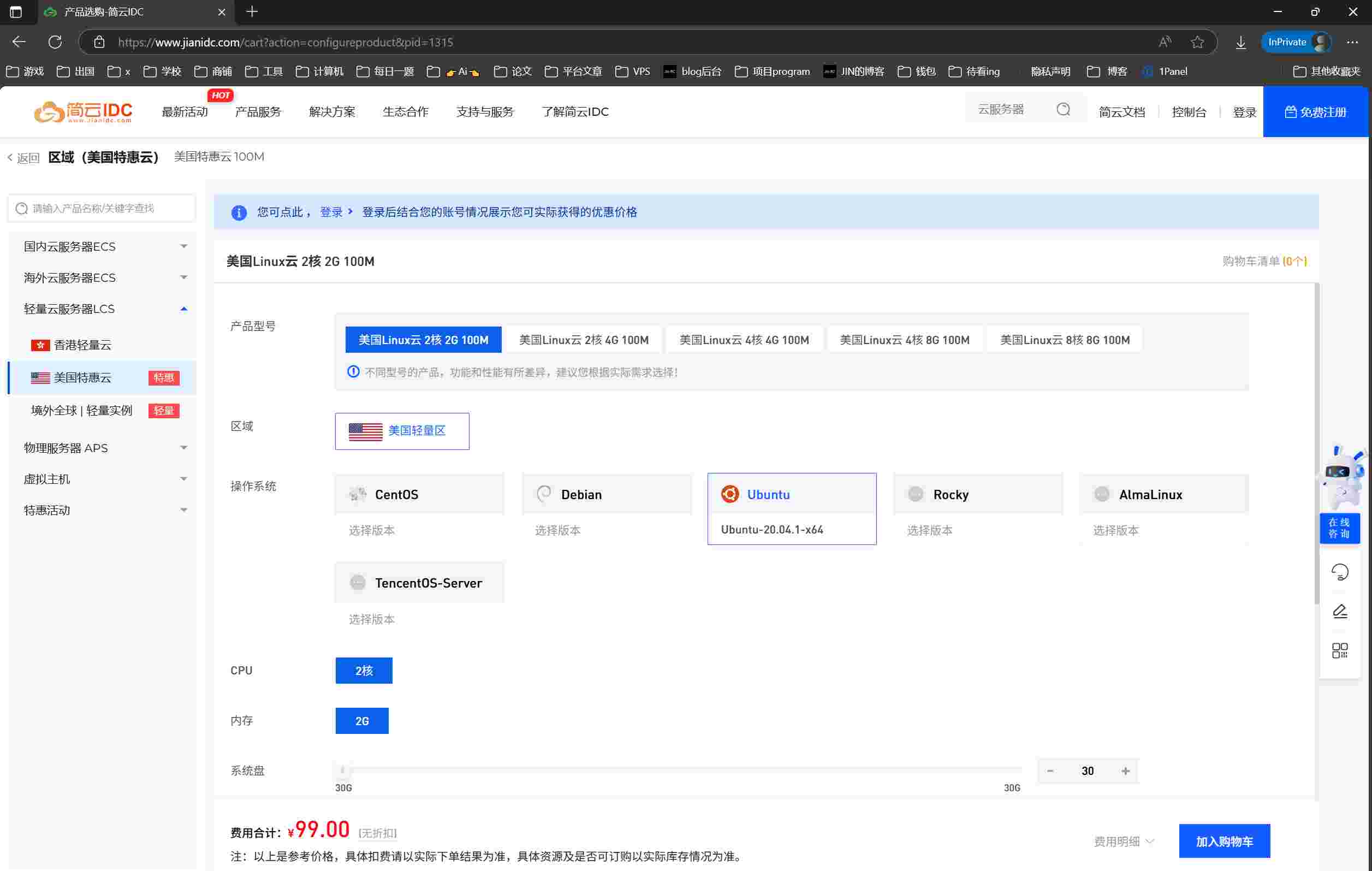Open a new browser tab
Viewport: 1372px width, 871px height.
[x=252, y=11]
